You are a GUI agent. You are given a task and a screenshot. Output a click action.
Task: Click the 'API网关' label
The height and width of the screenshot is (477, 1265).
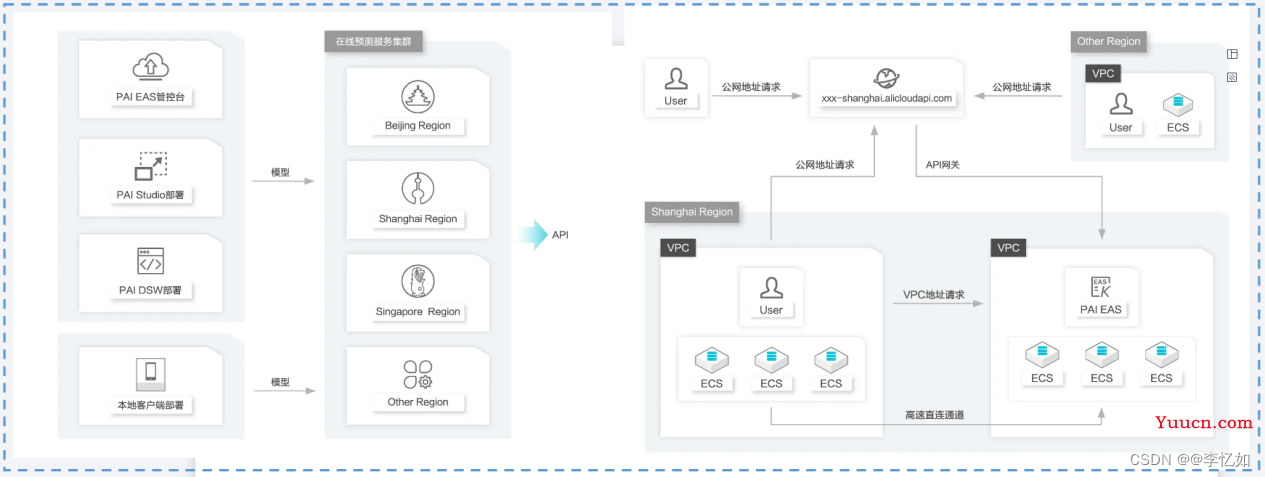(x=943, y=165)
